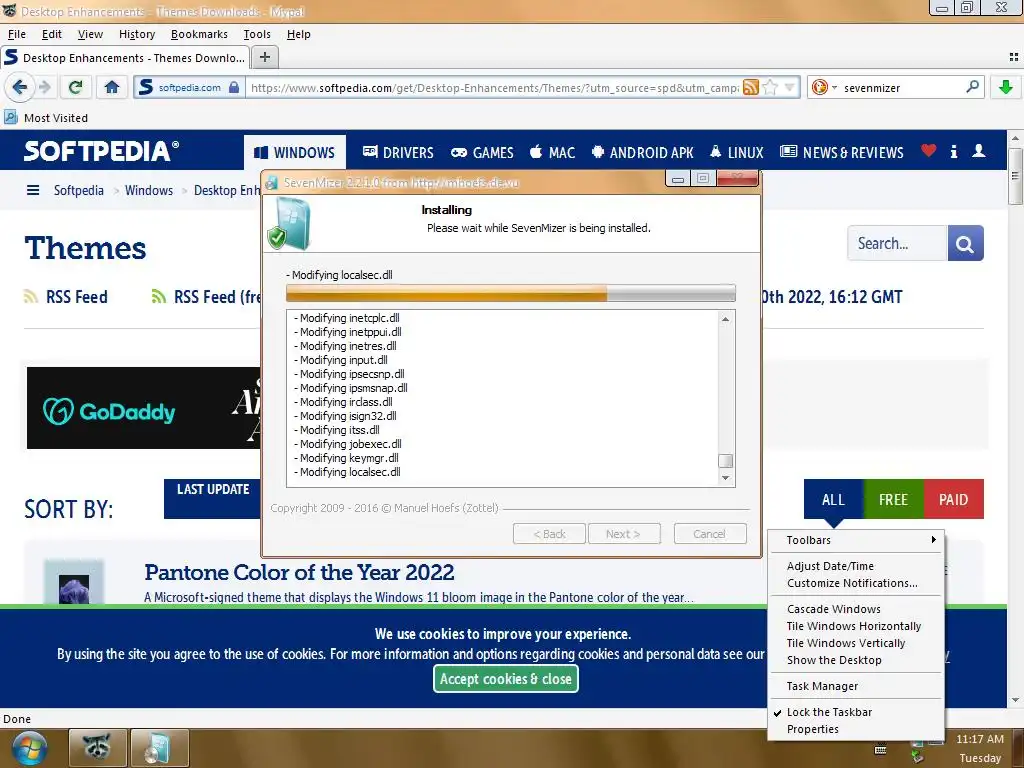Open the Help menu

pos(298,34)
